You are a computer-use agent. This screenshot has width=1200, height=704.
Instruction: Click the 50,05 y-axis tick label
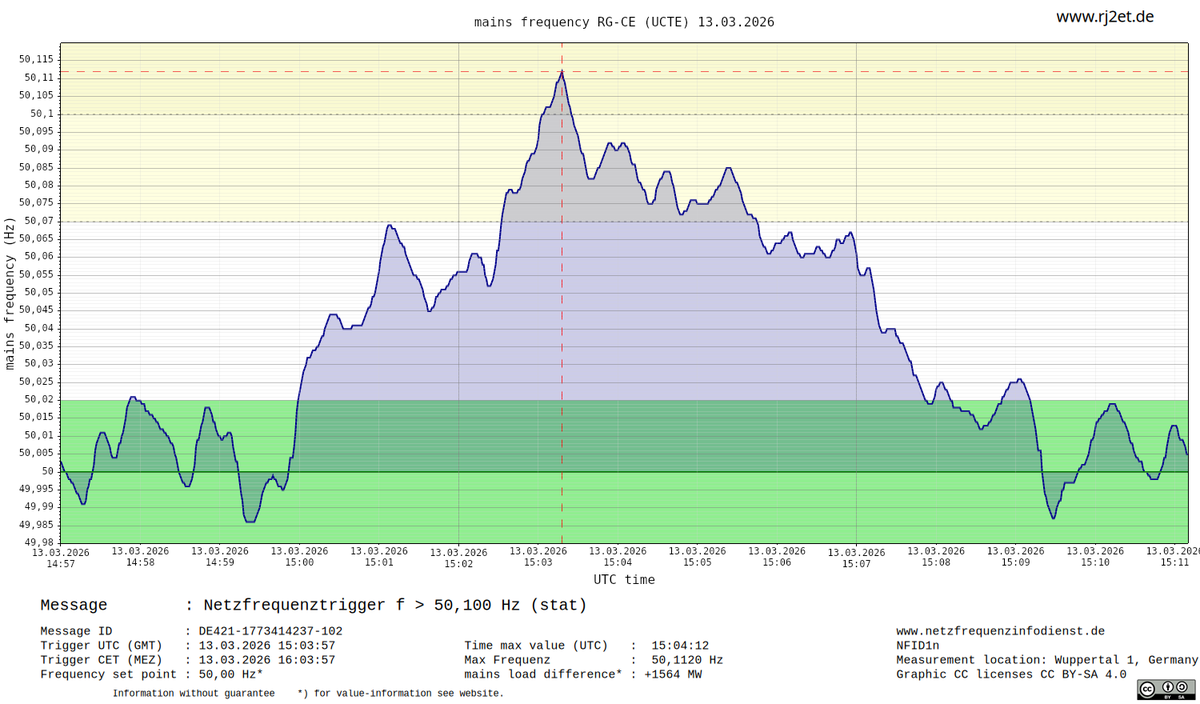coord(39,292)
